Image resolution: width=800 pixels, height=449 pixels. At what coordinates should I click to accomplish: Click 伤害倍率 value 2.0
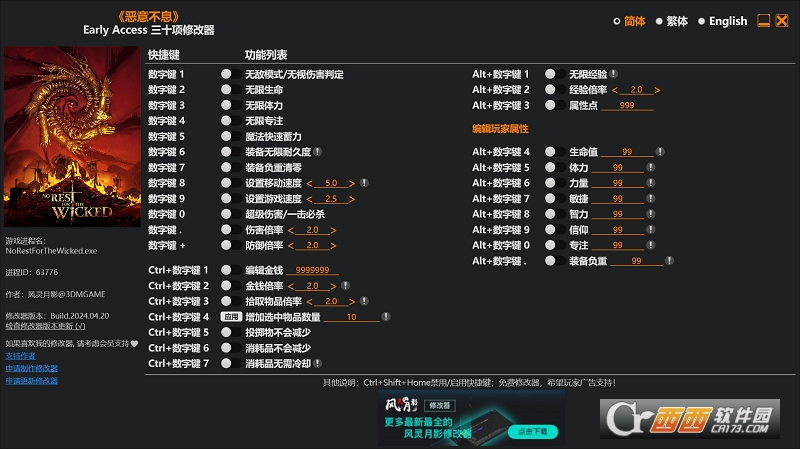pos(312,230)
